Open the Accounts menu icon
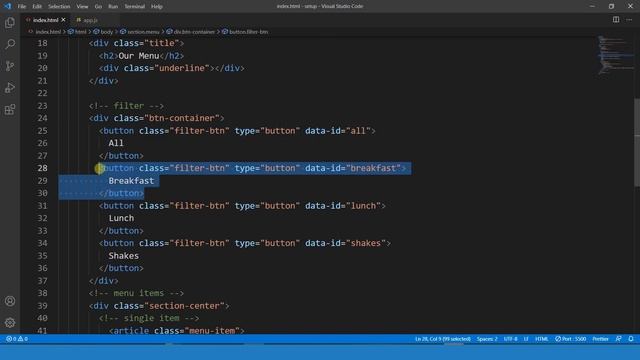Image resolution: width=640 pixels, height=360 pixels. click(x=10, y=301)
